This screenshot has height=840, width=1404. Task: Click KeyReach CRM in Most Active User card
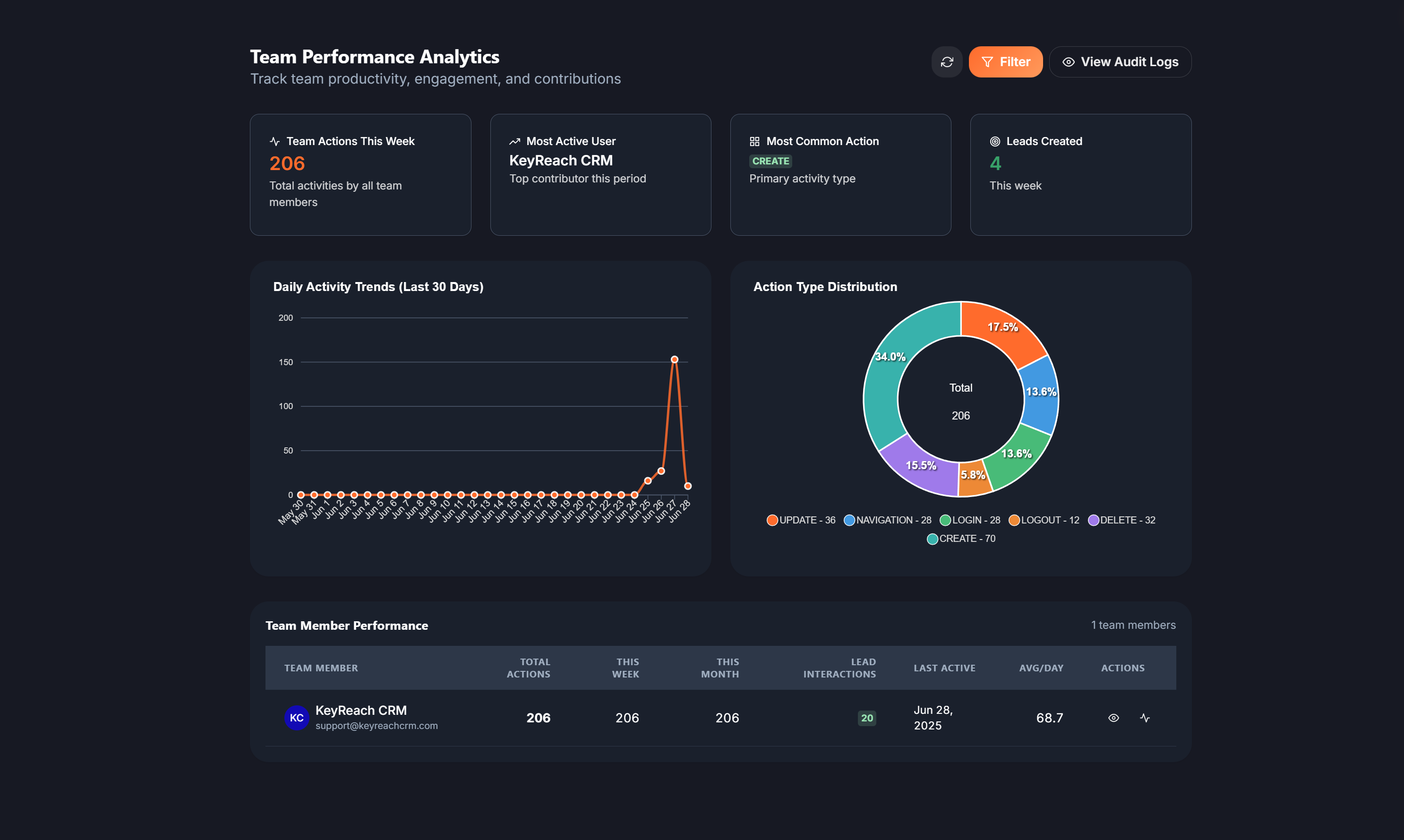pos(561,161)
